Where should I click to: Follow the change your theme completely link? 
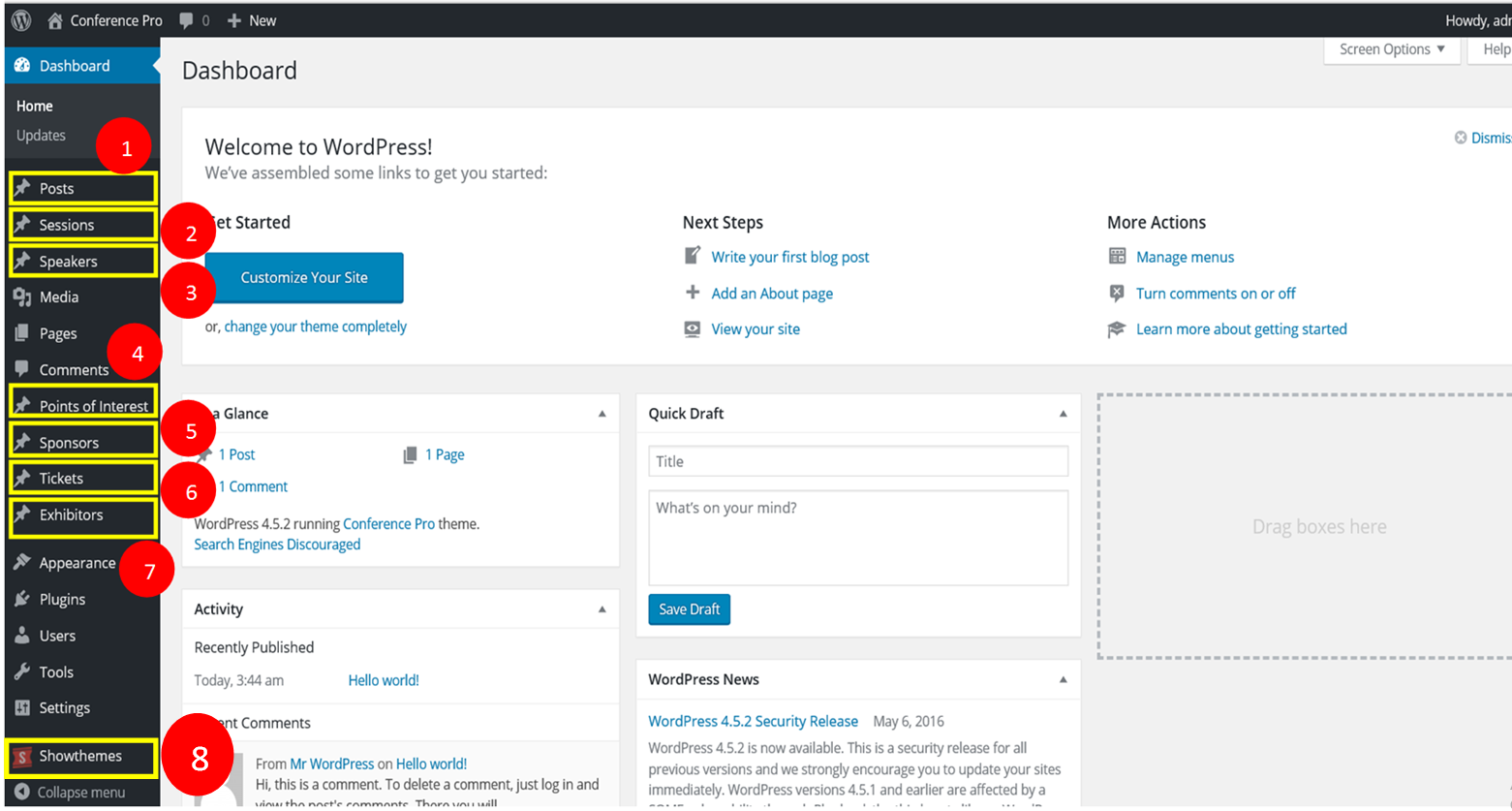coord(316,327)
